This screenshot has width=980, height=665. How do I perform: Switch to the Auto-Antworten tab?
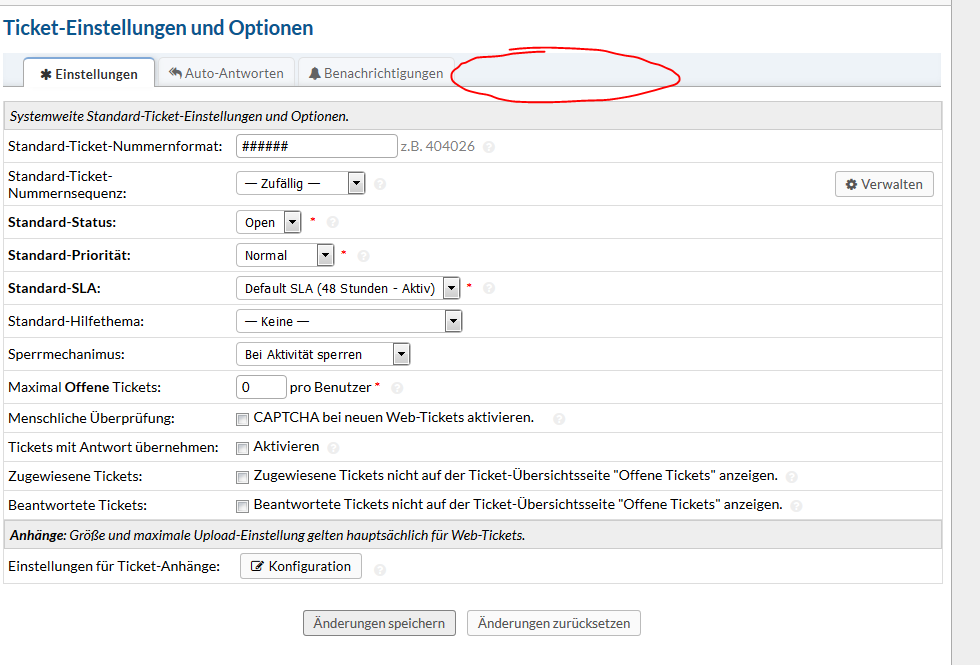pyautogui.click(x=226, y=73)
